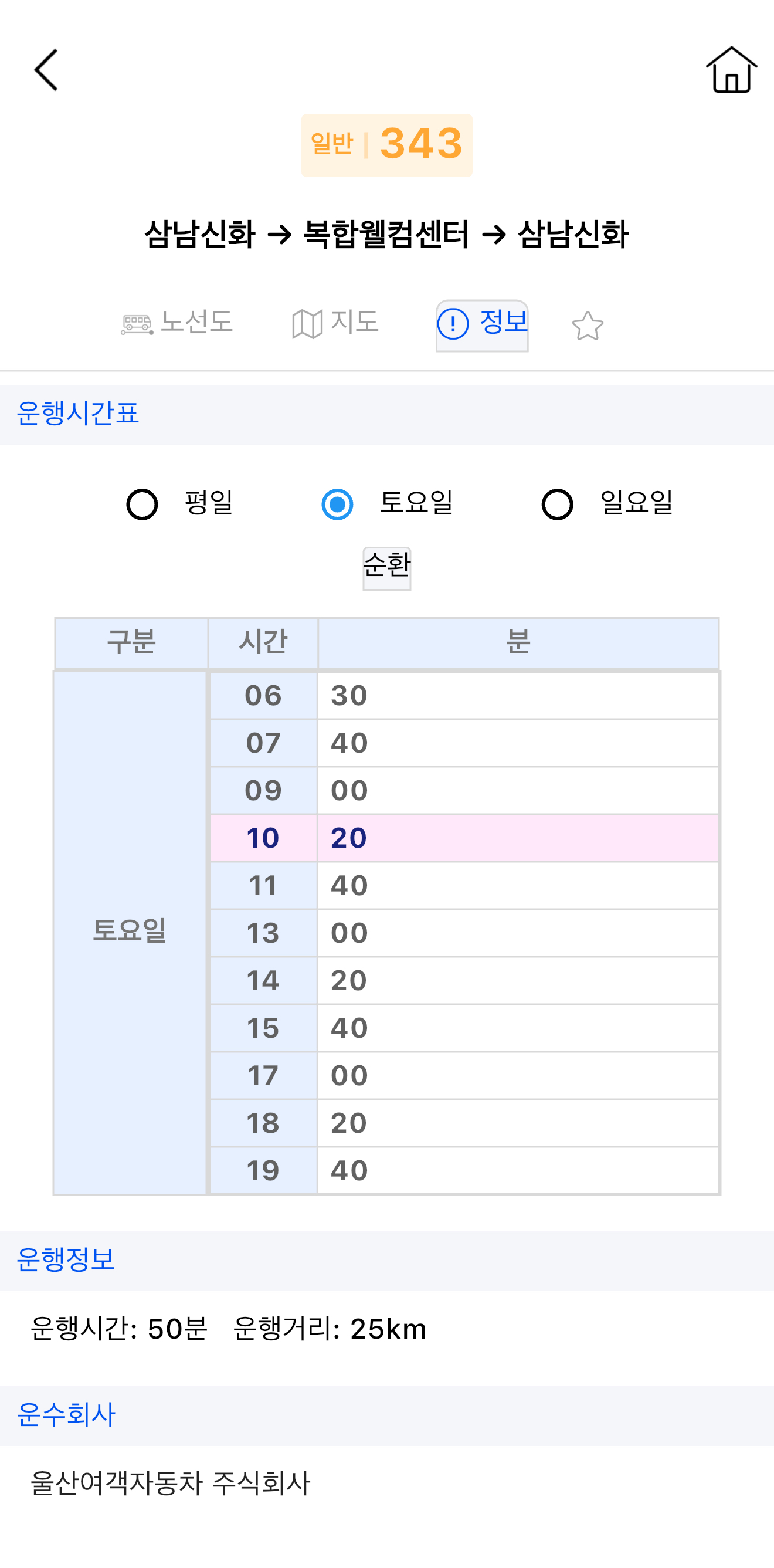Click the map icon beside 지도
Viewport: 774px width, 1568px height.
coord(307,324)
